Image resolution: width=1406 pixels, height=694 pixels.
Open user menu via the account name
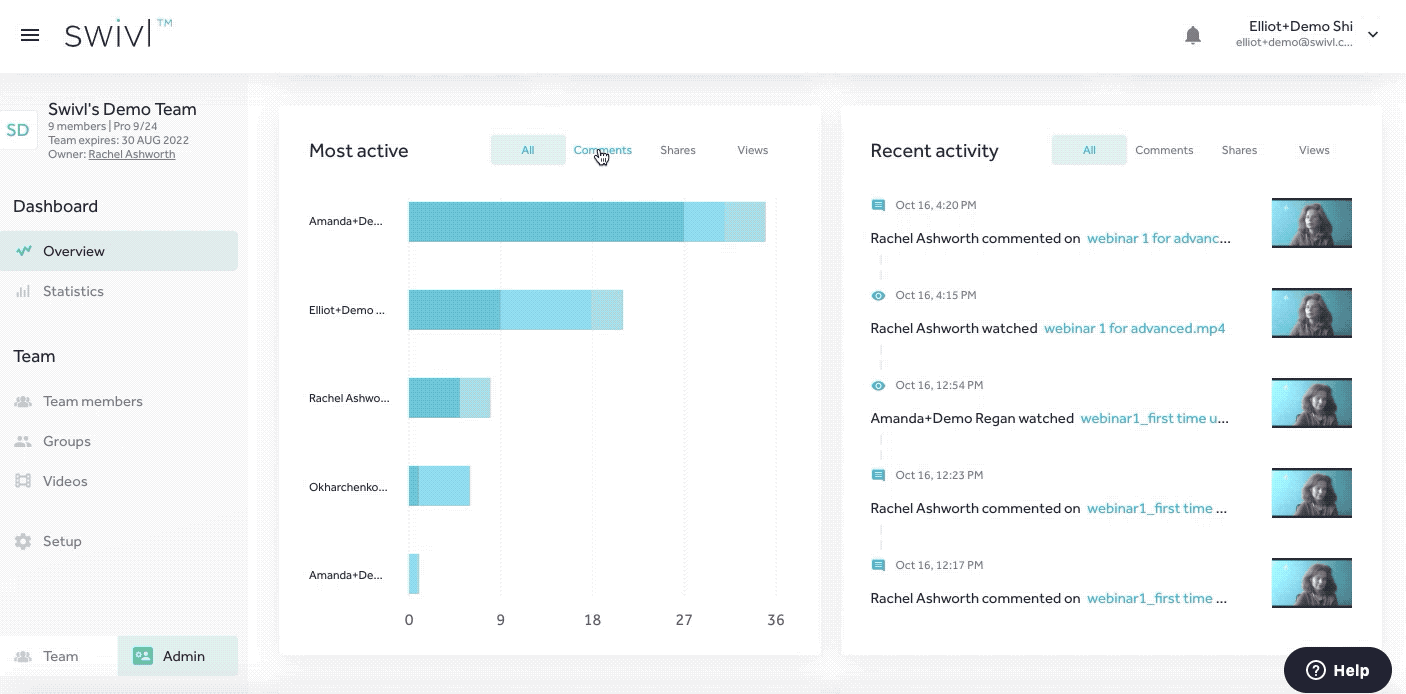[1300, 27]
